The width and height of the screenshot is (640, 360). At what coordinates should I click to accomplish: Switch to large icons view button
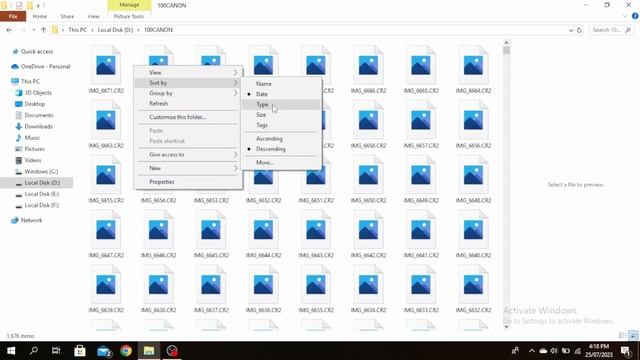(x=633, y=336)
